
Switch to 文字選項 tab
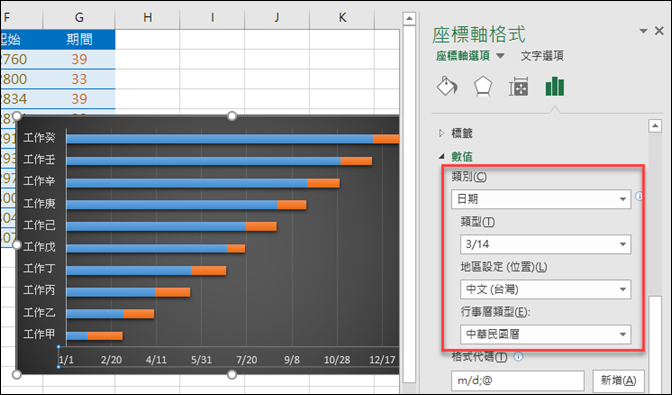click(x=542, y=56)
